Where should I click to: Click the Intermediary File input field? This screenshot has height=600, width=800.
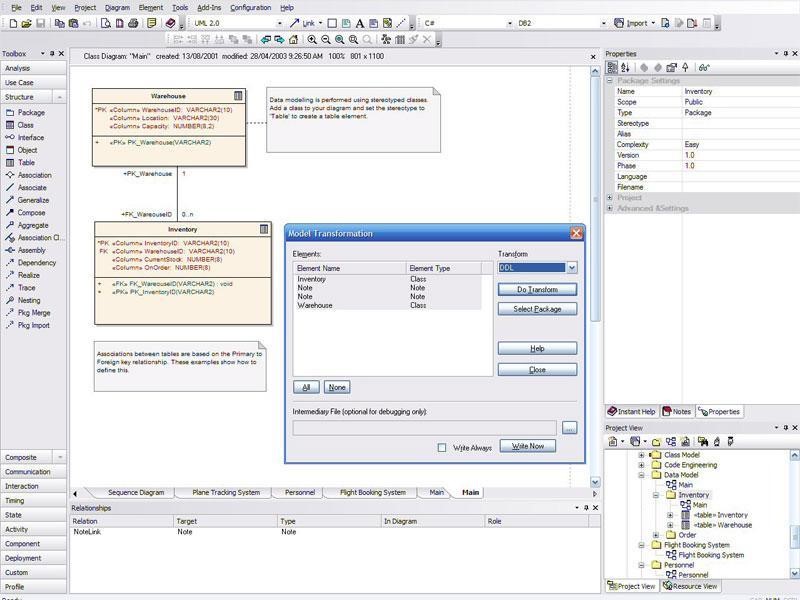[x=424, y=428]
